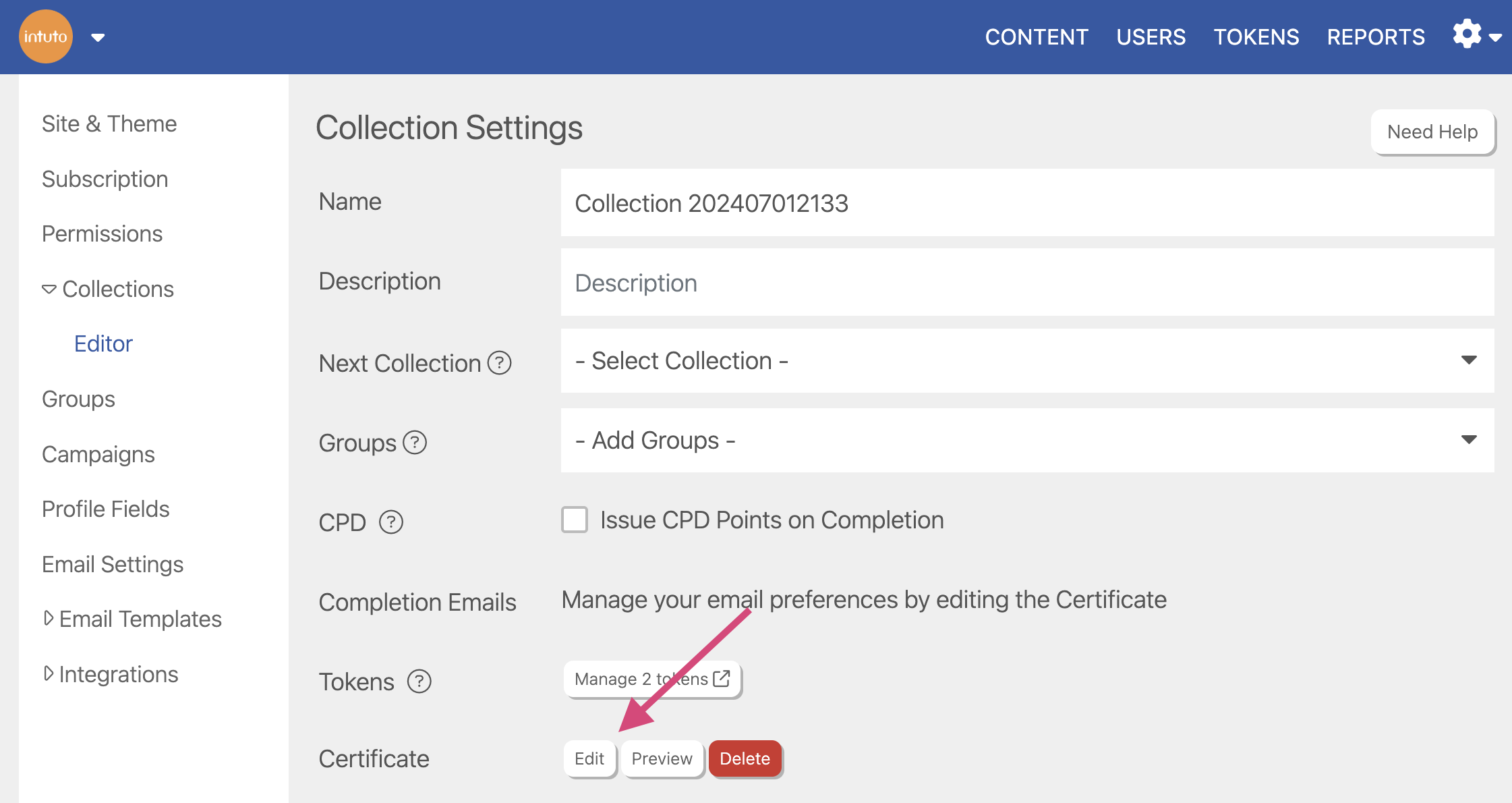Click the certificate Edit button
The width and height of the screenshot is (1512, 803).
(x=589, y=758)
